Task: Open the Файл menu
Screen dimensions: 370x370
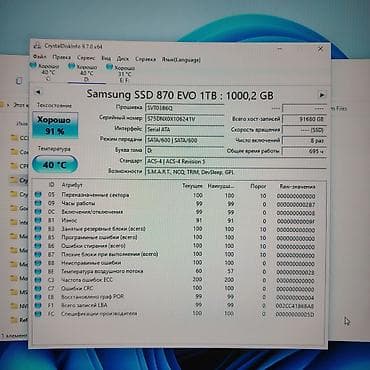Action: [40, 57]
